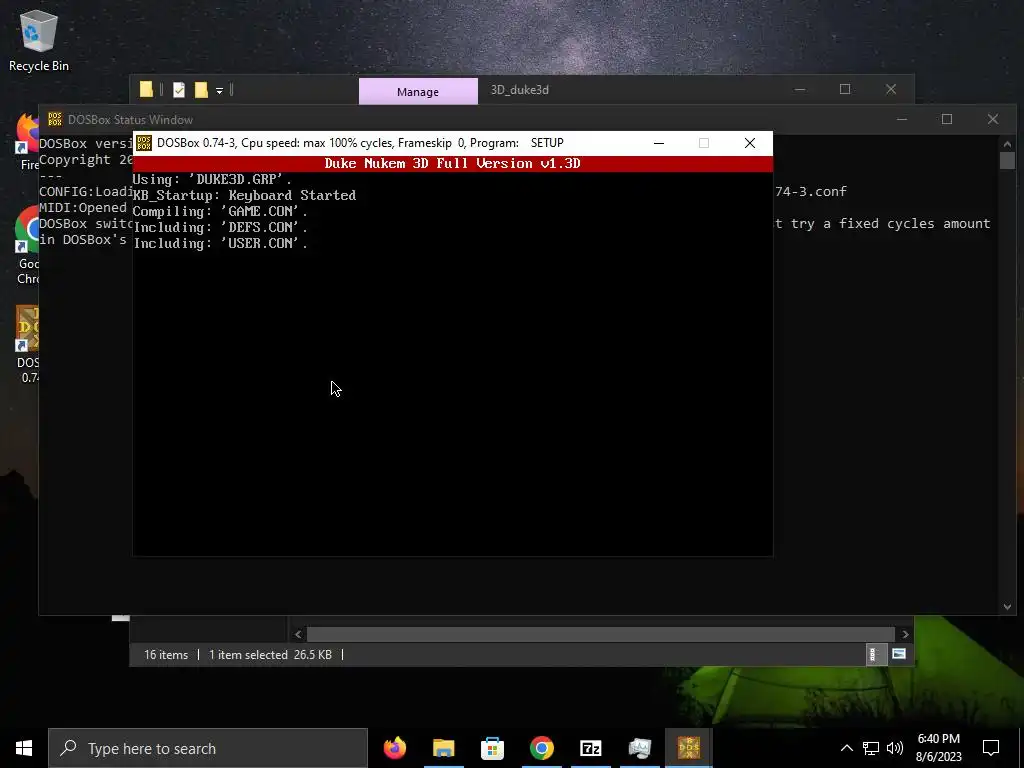Click '1 item selected 26.5 KB' status text
Viewport: 1024px width, 768px height.
(270, 654)
